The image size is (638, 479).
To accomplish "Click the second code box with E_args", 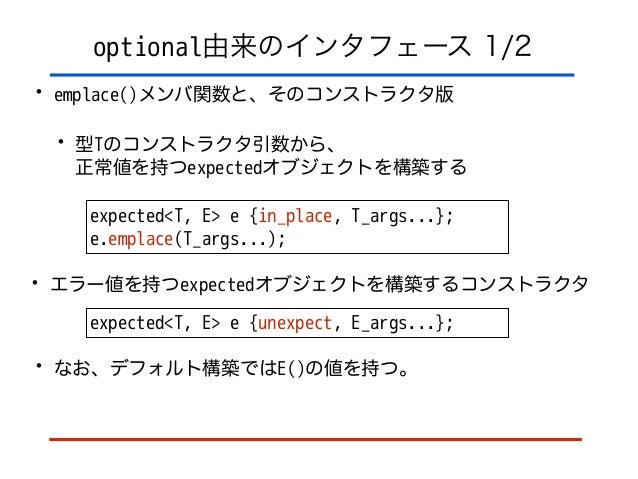I will pos(297,323).
